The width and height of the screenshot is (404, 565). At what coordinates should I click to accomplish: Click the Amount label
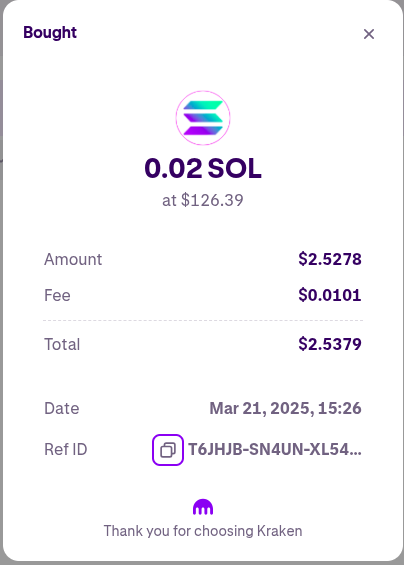pyautogui.click(x=73, y=259)
